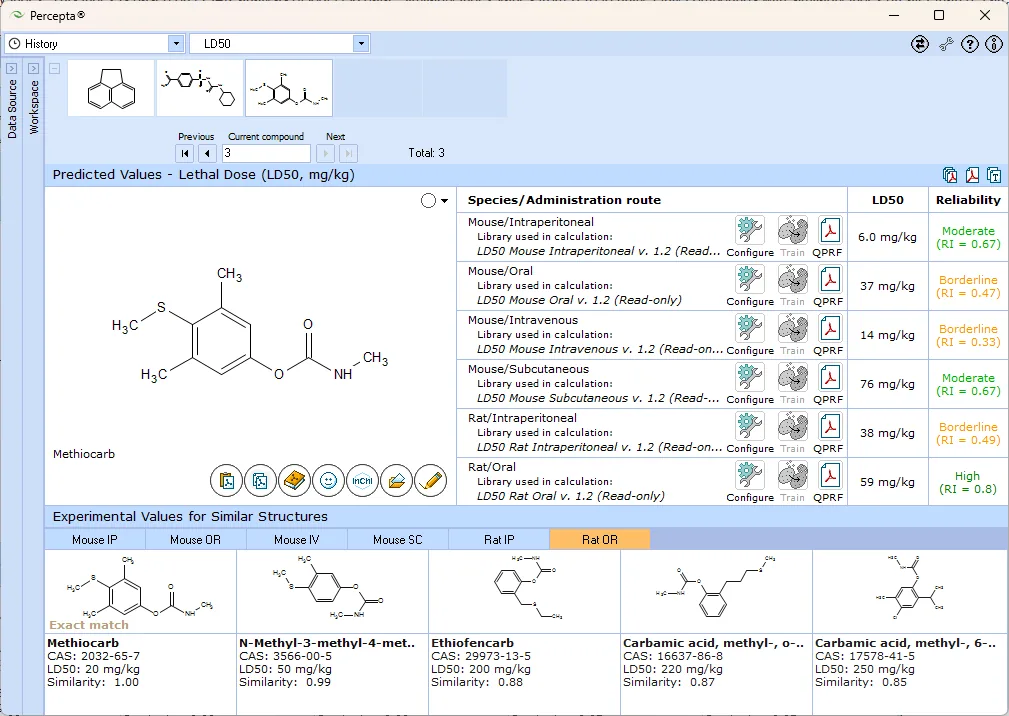Open QPRF report for Rat/Oral
1009x716 pixels.
pos(829,476)
